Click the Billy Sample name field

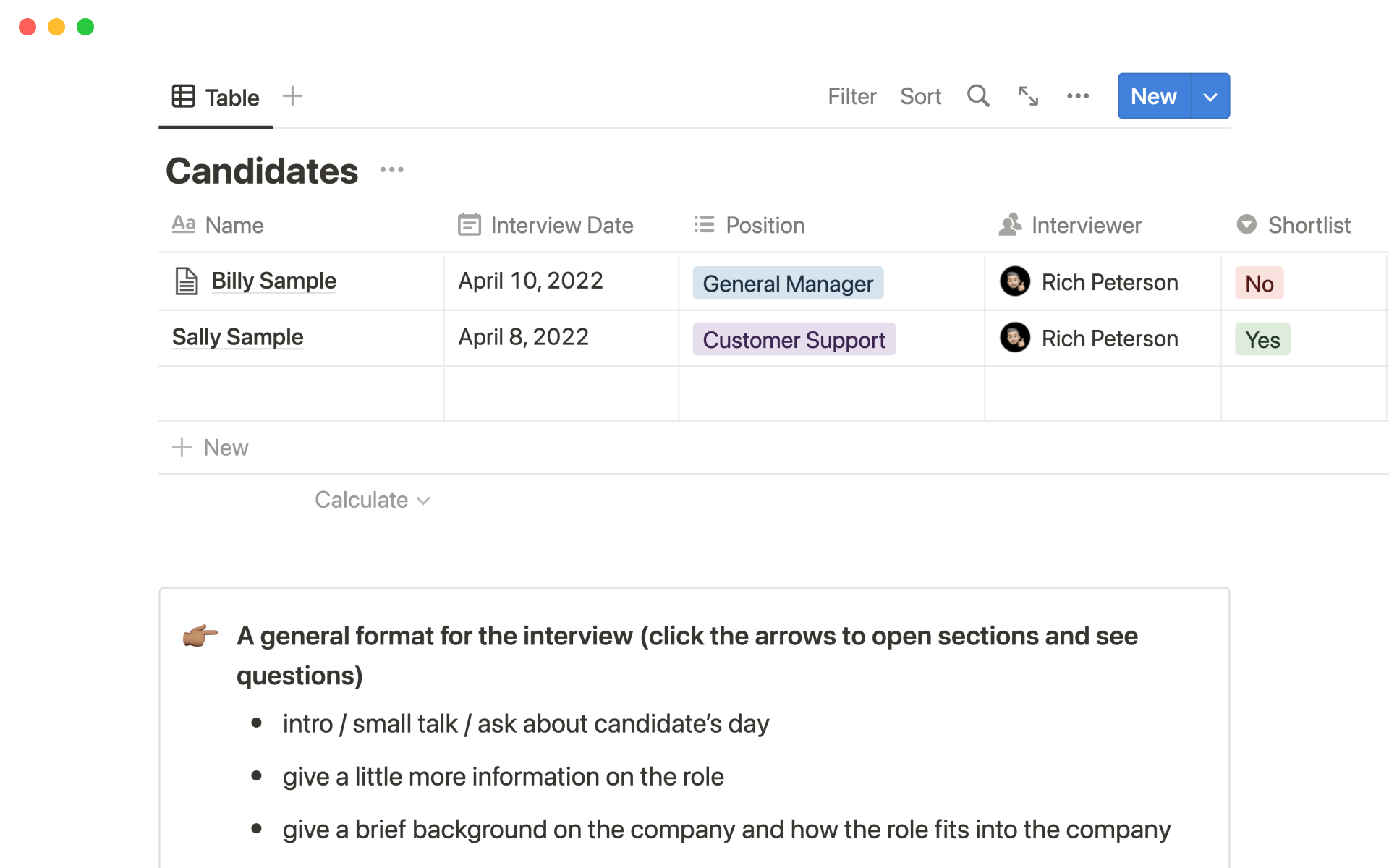tap(273, 282)
